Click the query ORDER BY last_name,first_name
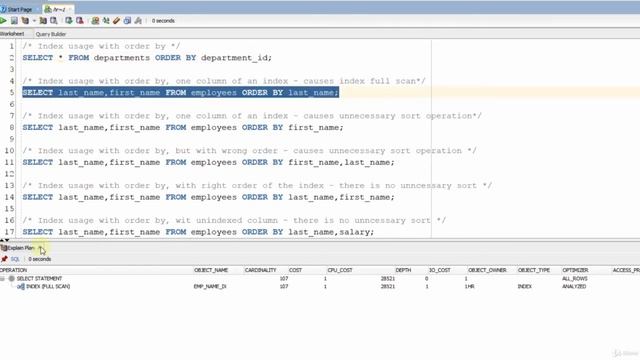This screenshot has height=360, width=640. pos(209,197)
